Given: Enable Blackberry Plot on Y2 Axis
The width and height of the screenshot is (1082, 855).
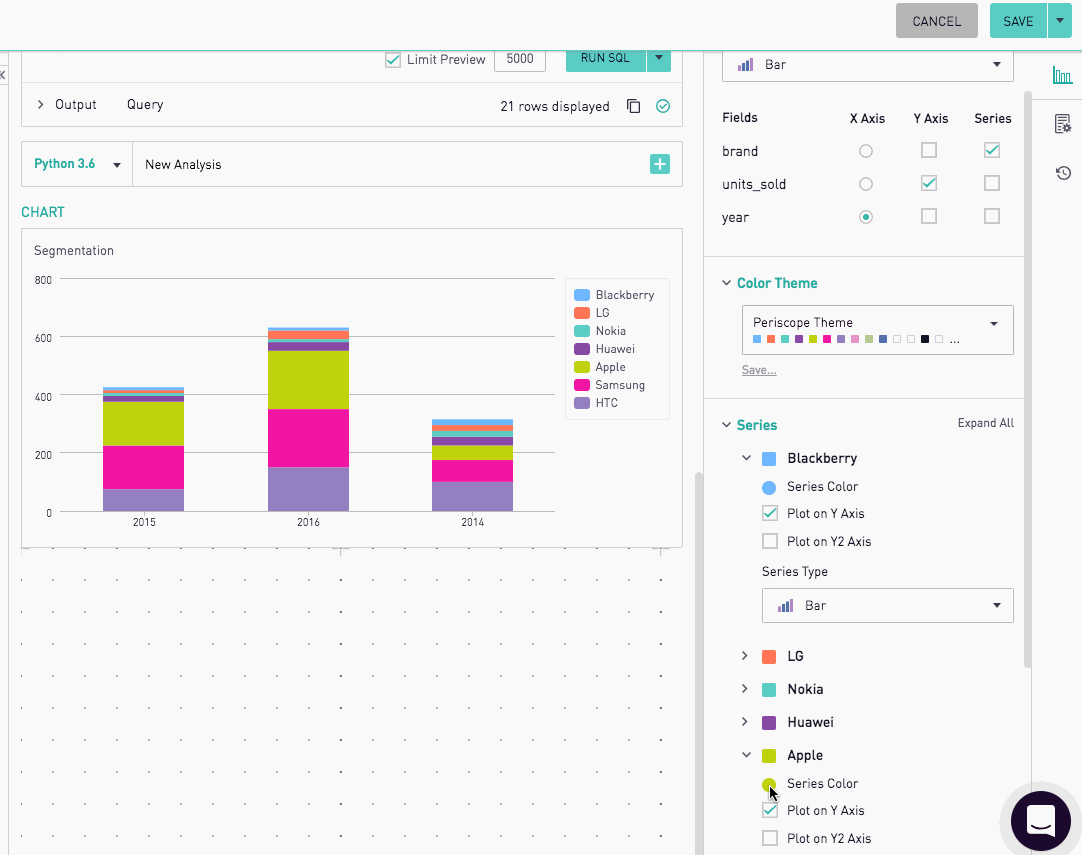Looking at the screenshot, I should click(770, 541).
